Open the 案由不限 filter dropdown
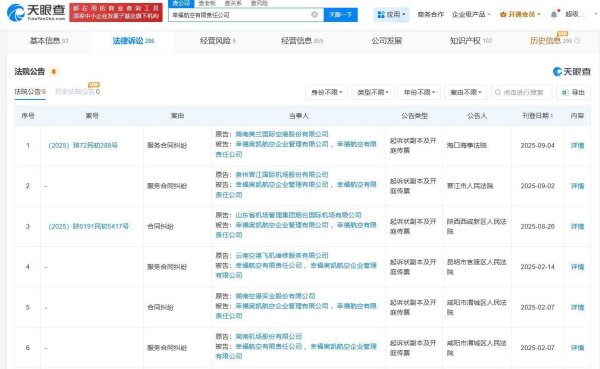The width and height of the screenshot is (600, 369). pos(466,92)
